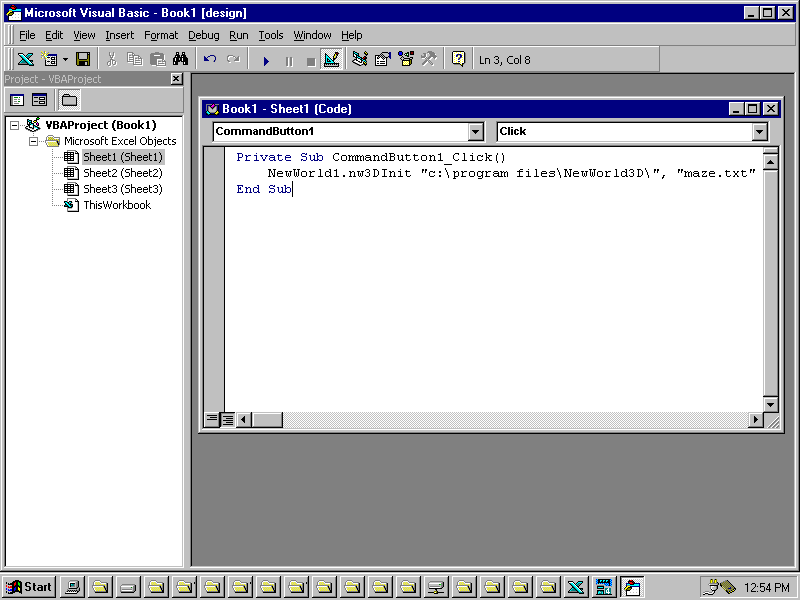Click the 12:54 PM clock
Image resolution: width=800 pixels, height=600 pixels.
pos(767,588)
